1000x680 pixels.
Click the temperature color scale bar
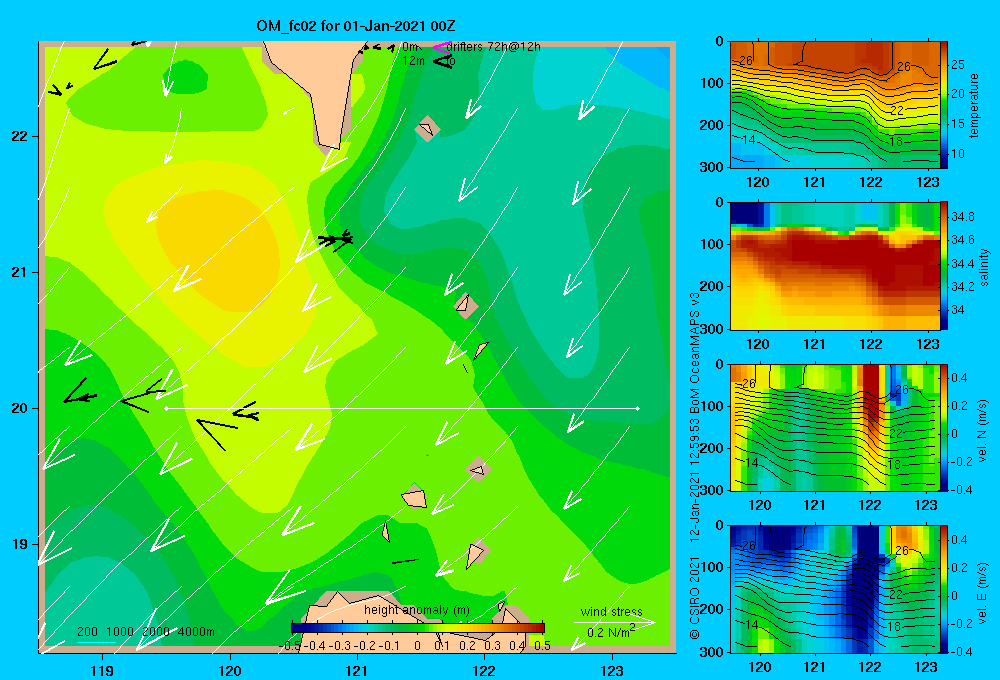[944, 105]
